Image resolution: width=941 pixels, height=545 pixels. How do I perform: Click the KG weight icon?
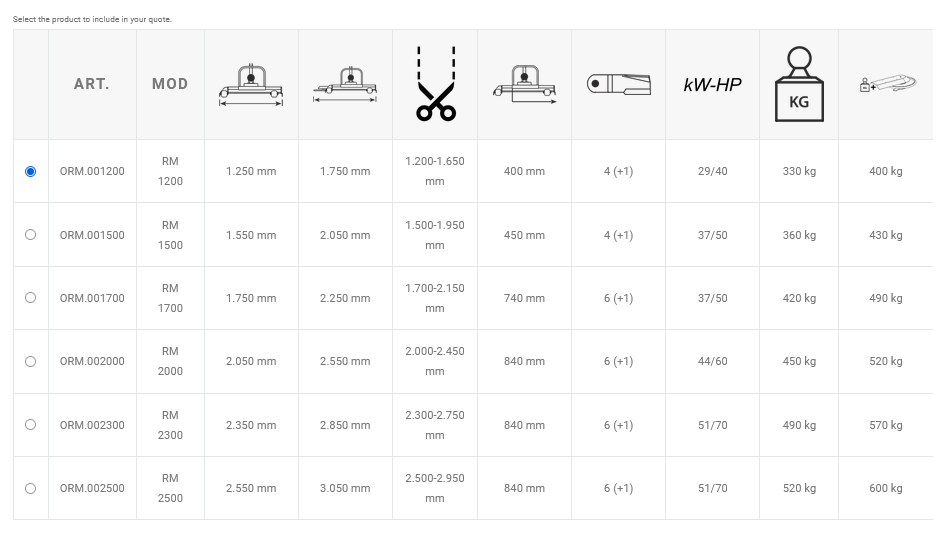[x=799, y=85]
